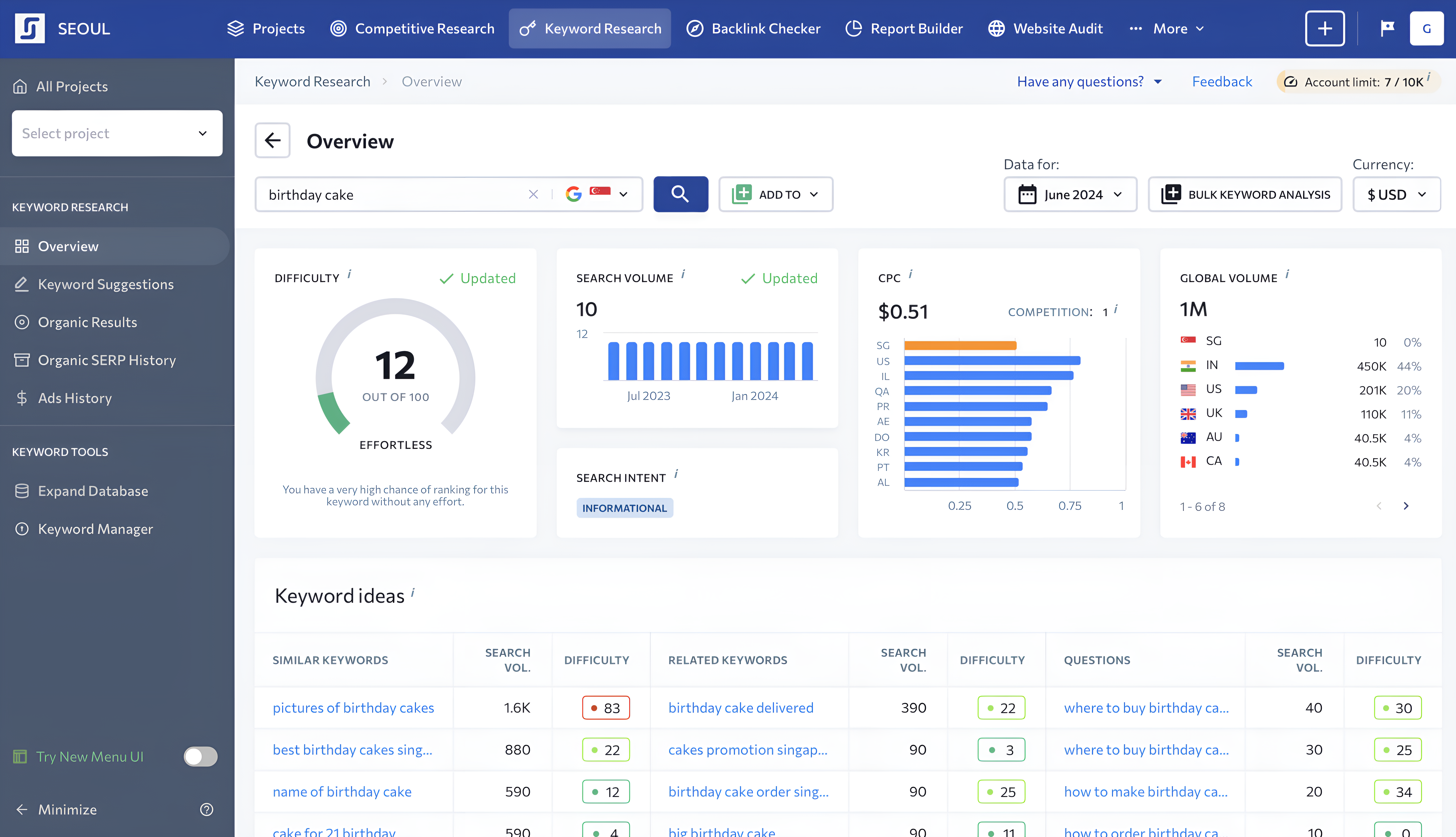Viewport: 1456px width, 837px height.
Task: Click the back arrow beside Overview
Action: (273, 140)
